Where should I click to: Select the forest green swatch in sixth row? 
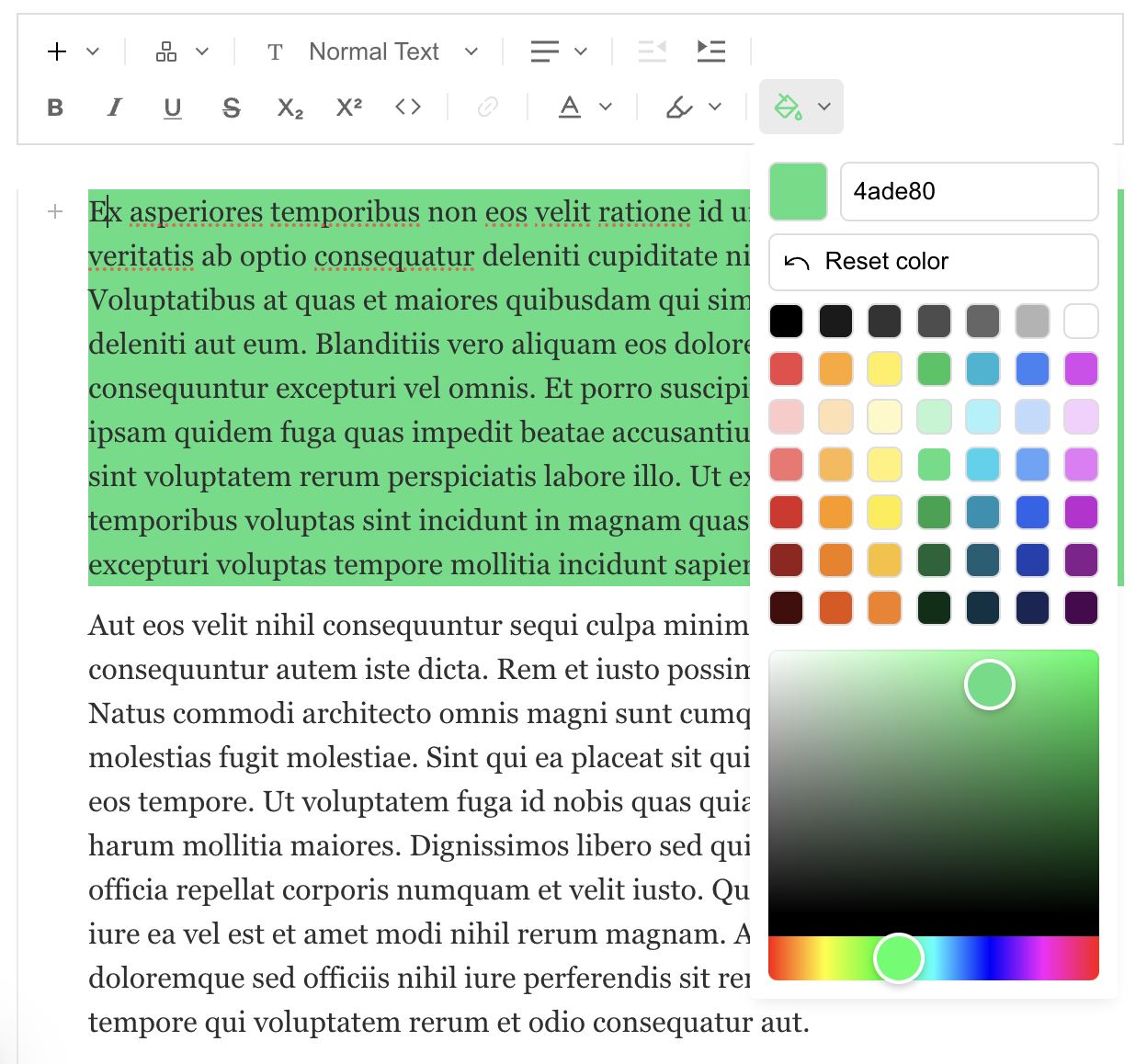pyautogui.click(x=934, y=560)
